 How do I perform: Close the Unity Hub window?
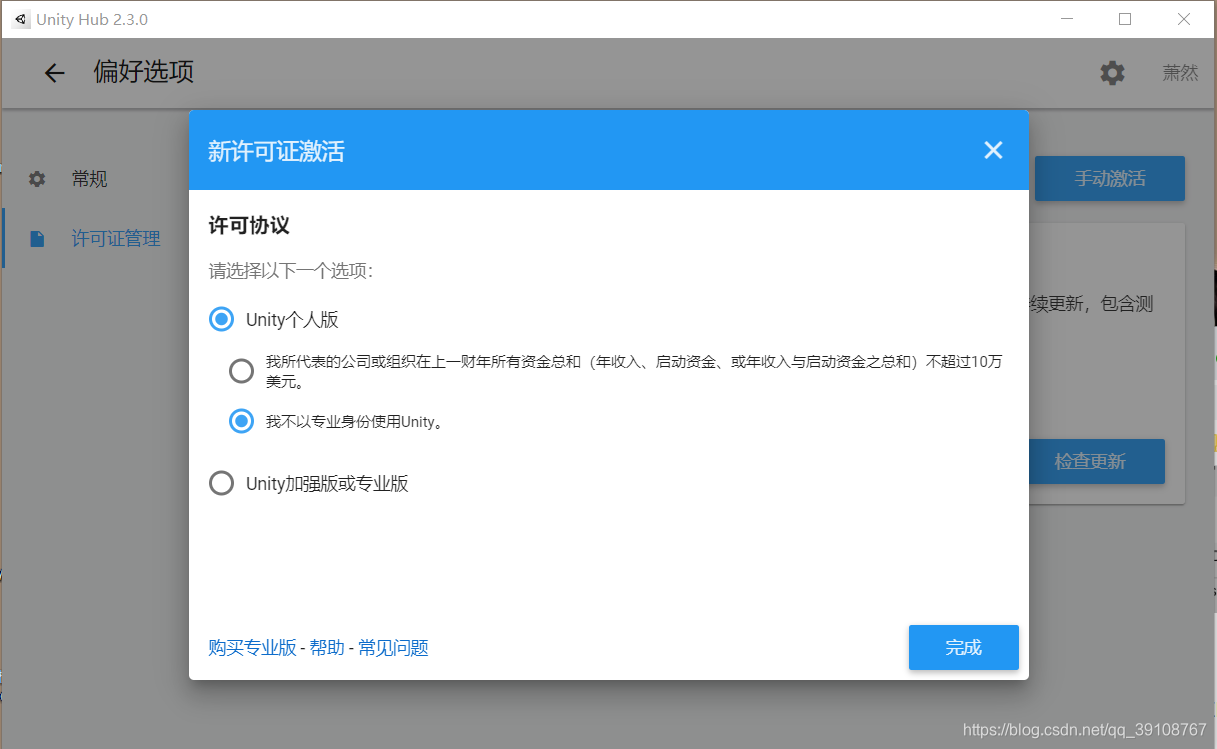1184,19
